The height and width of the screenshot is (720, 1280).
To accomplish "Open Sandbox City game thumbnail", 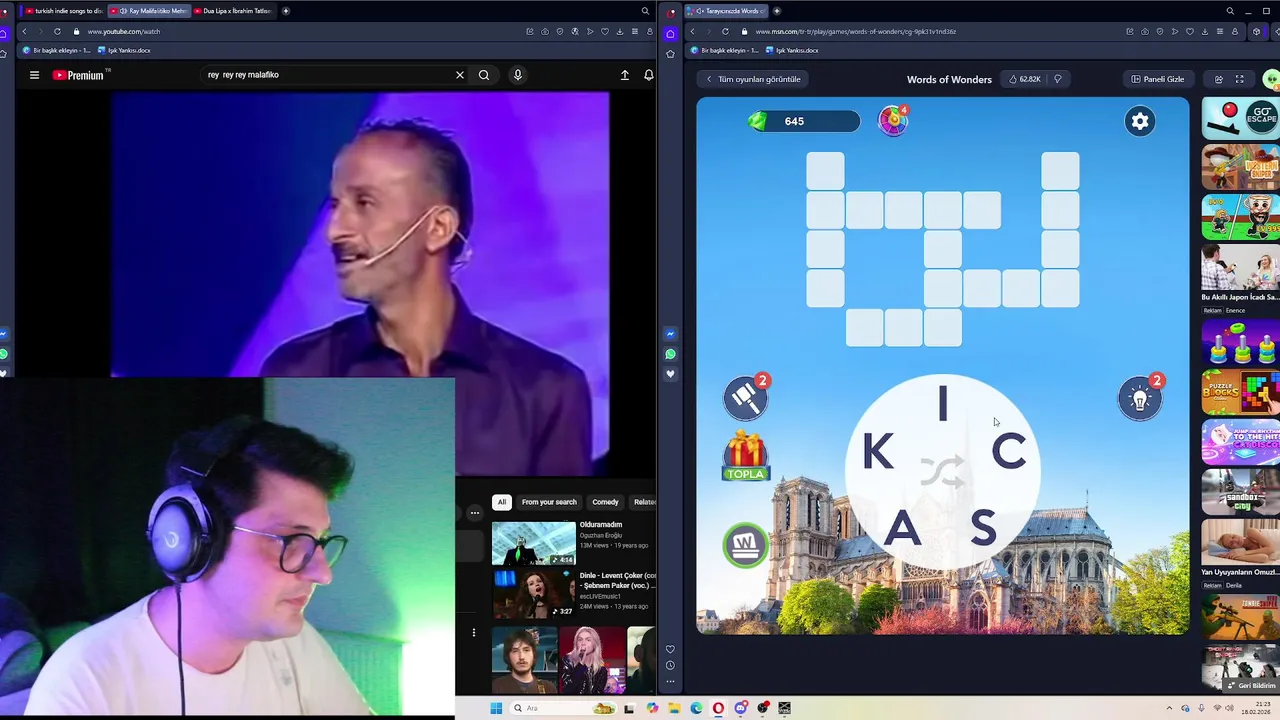I will click(x=1240, y=491).
